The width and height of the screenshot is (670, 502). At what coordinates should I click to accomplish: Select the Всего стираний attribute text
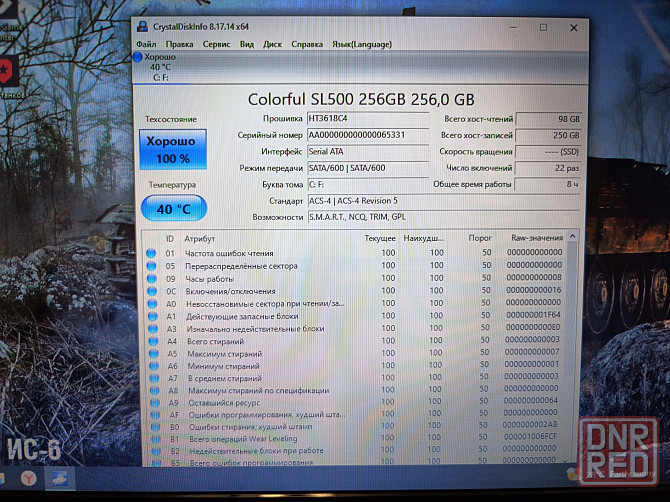(x=216, y=341)
